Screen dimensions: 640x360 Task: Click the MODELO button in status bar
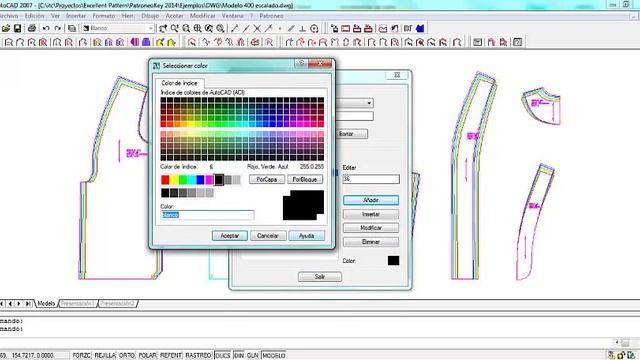click(x=273, y=356)
